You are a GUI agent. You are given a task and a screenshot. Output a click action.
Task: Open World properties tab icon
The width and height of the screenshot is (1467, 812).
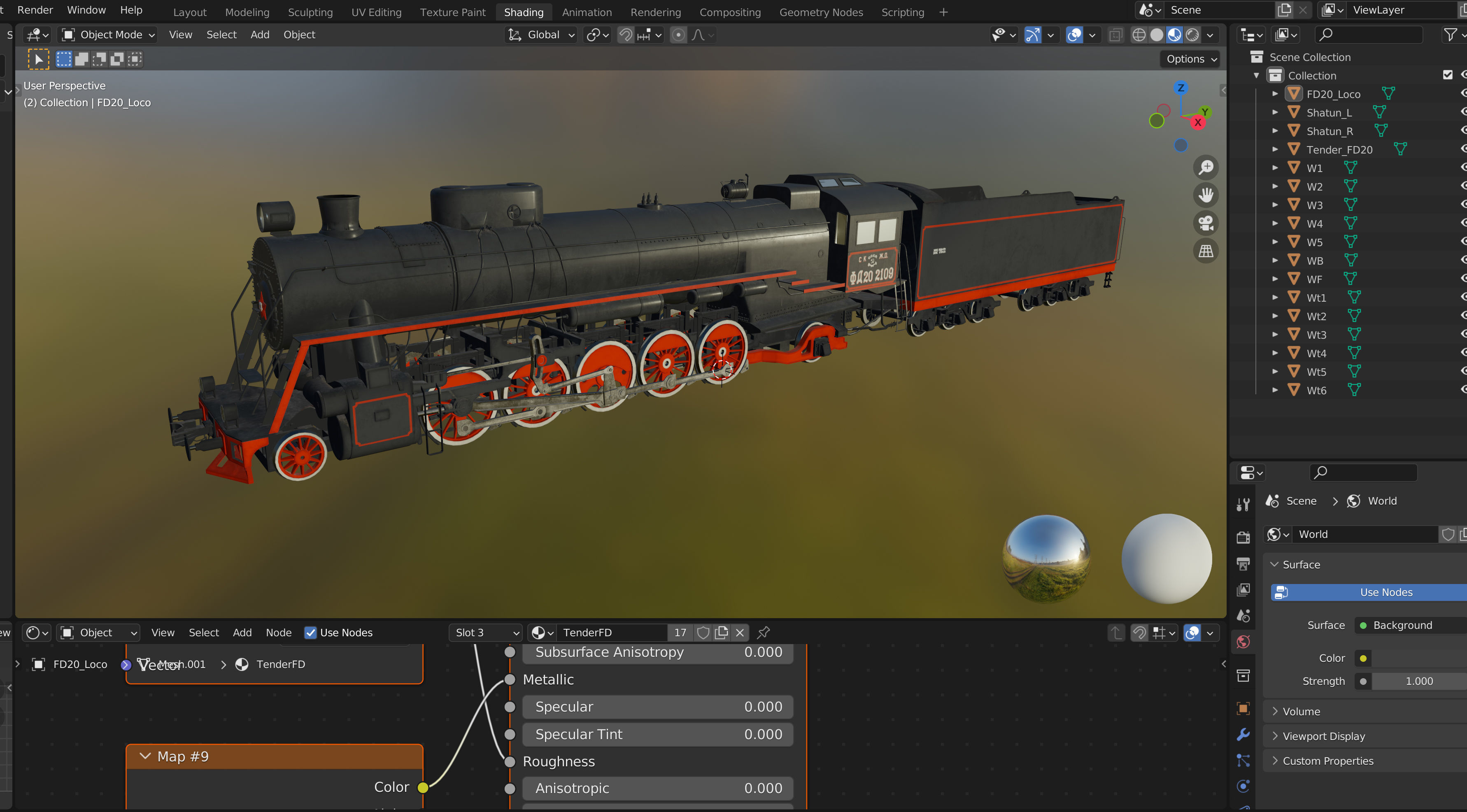coord(1243,642)
